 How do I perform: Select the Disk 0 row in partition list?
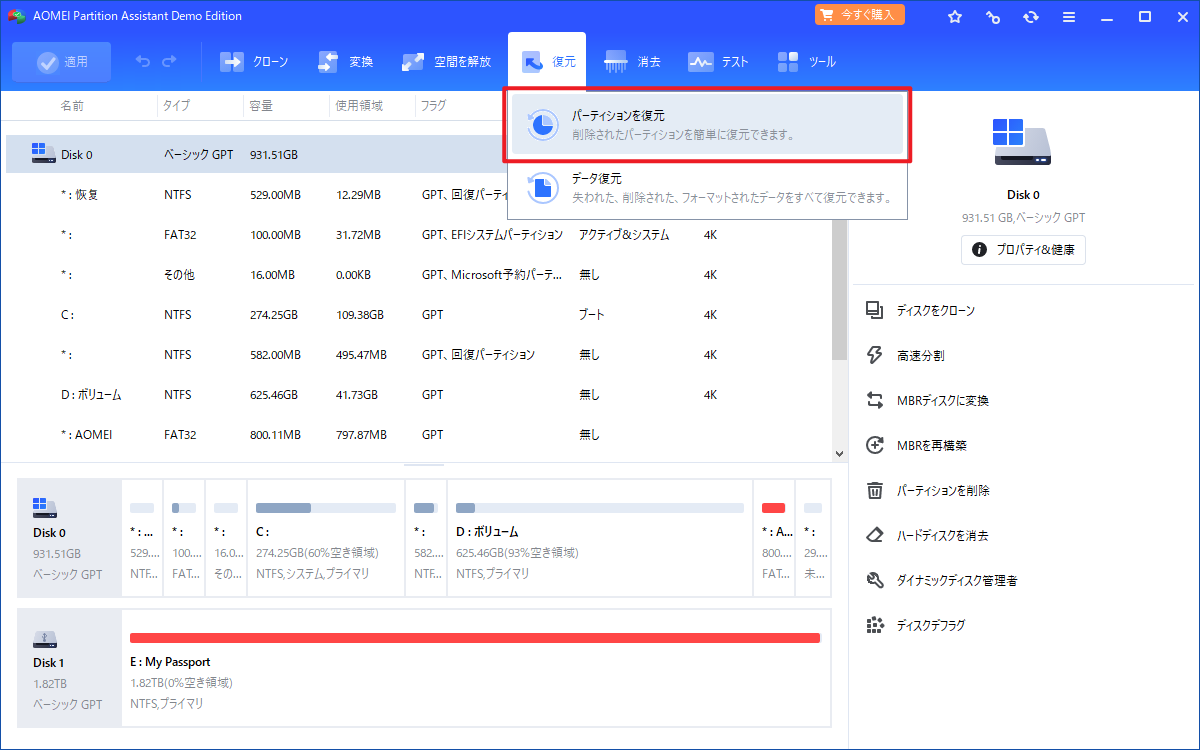click(418, 154)
